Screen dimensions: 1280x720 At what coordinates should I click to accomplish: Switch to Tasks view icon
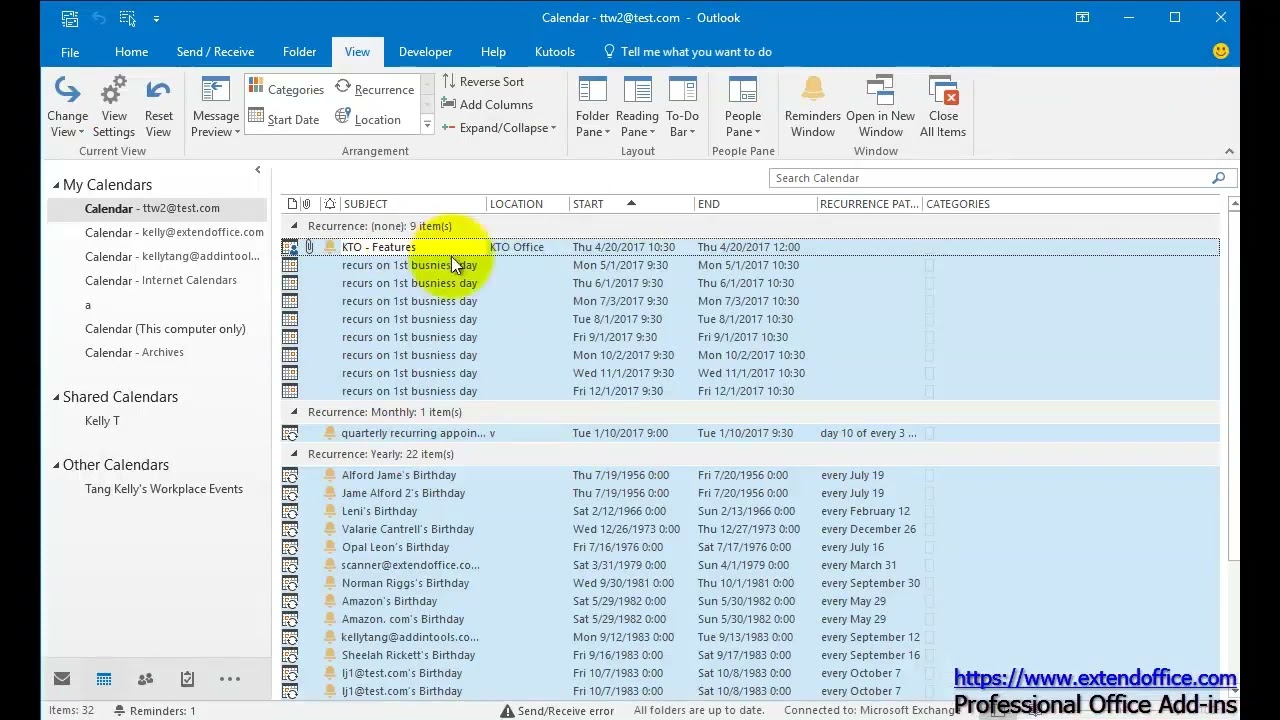click(x=187, y=679)
